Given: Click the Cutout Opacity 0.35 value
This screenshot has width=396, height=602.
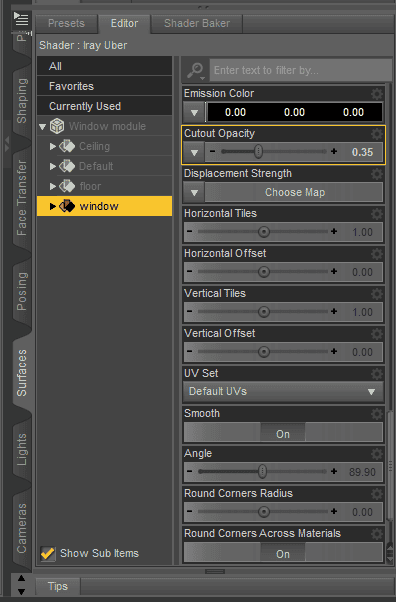Looking at the screenshot, I should [362, 152].
